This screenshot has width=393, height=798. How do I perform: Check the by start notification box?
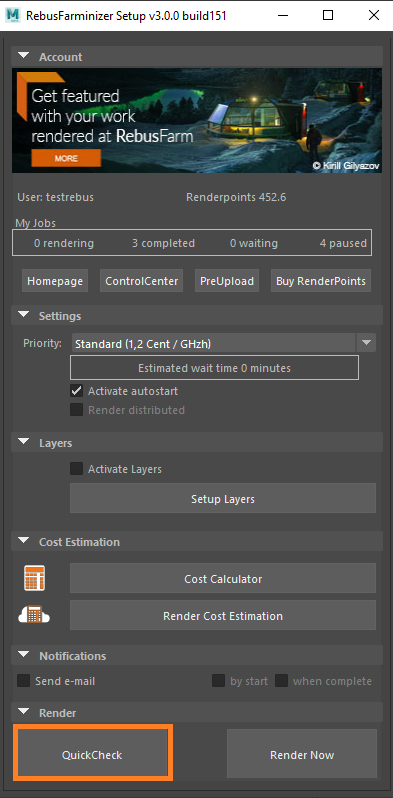click(218, 681)
